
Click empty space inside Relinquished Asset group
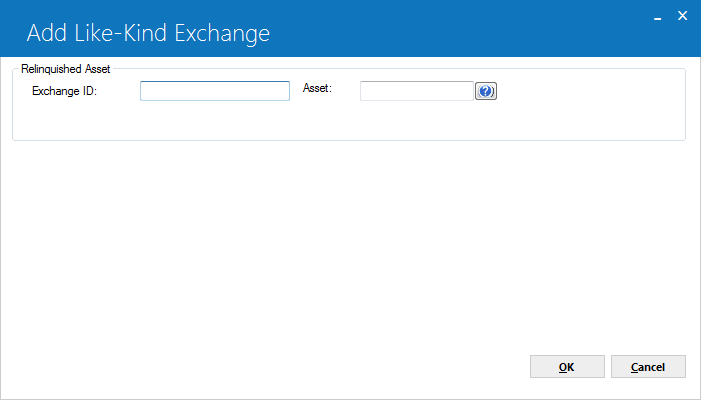[x=349, y=121]
